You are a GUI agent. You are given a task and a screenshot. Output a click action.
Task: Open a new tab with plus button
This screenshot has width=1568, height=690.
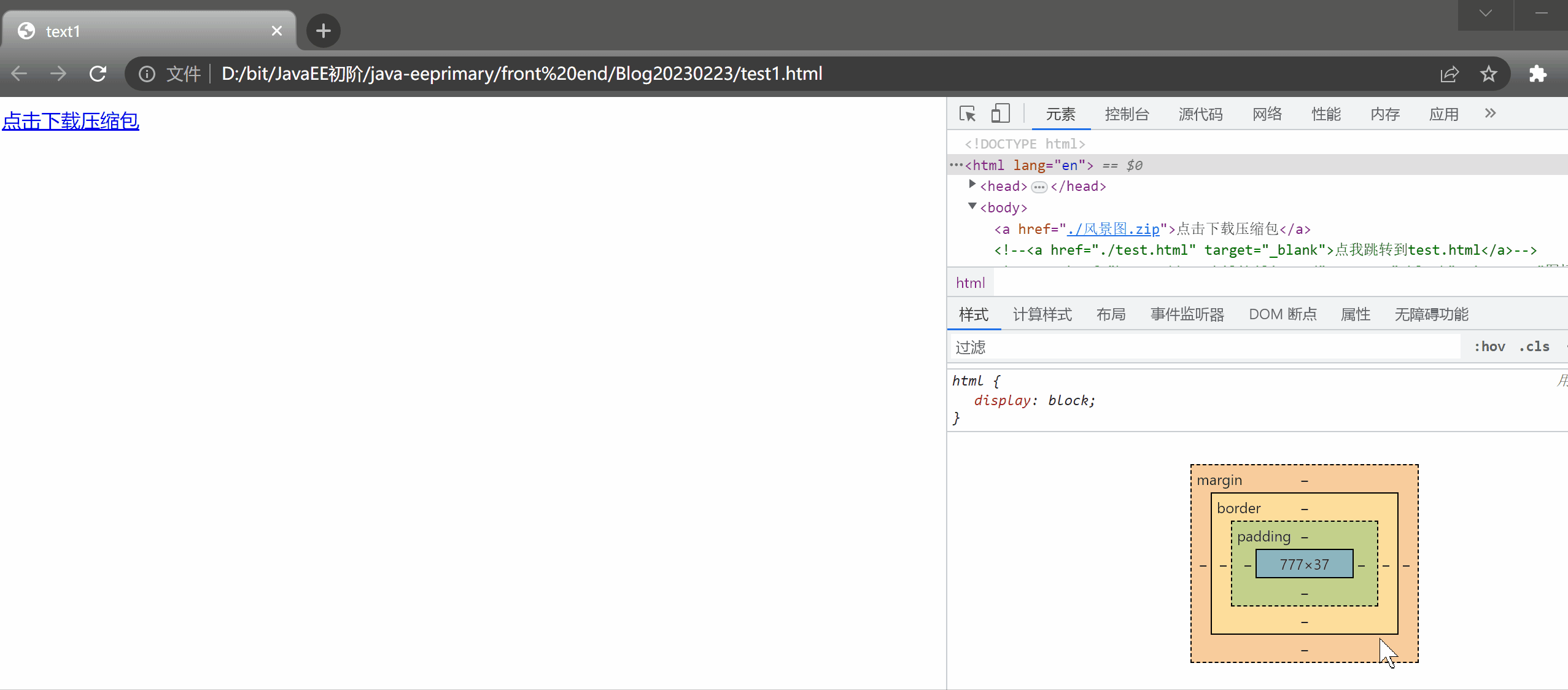click(324, 31)
